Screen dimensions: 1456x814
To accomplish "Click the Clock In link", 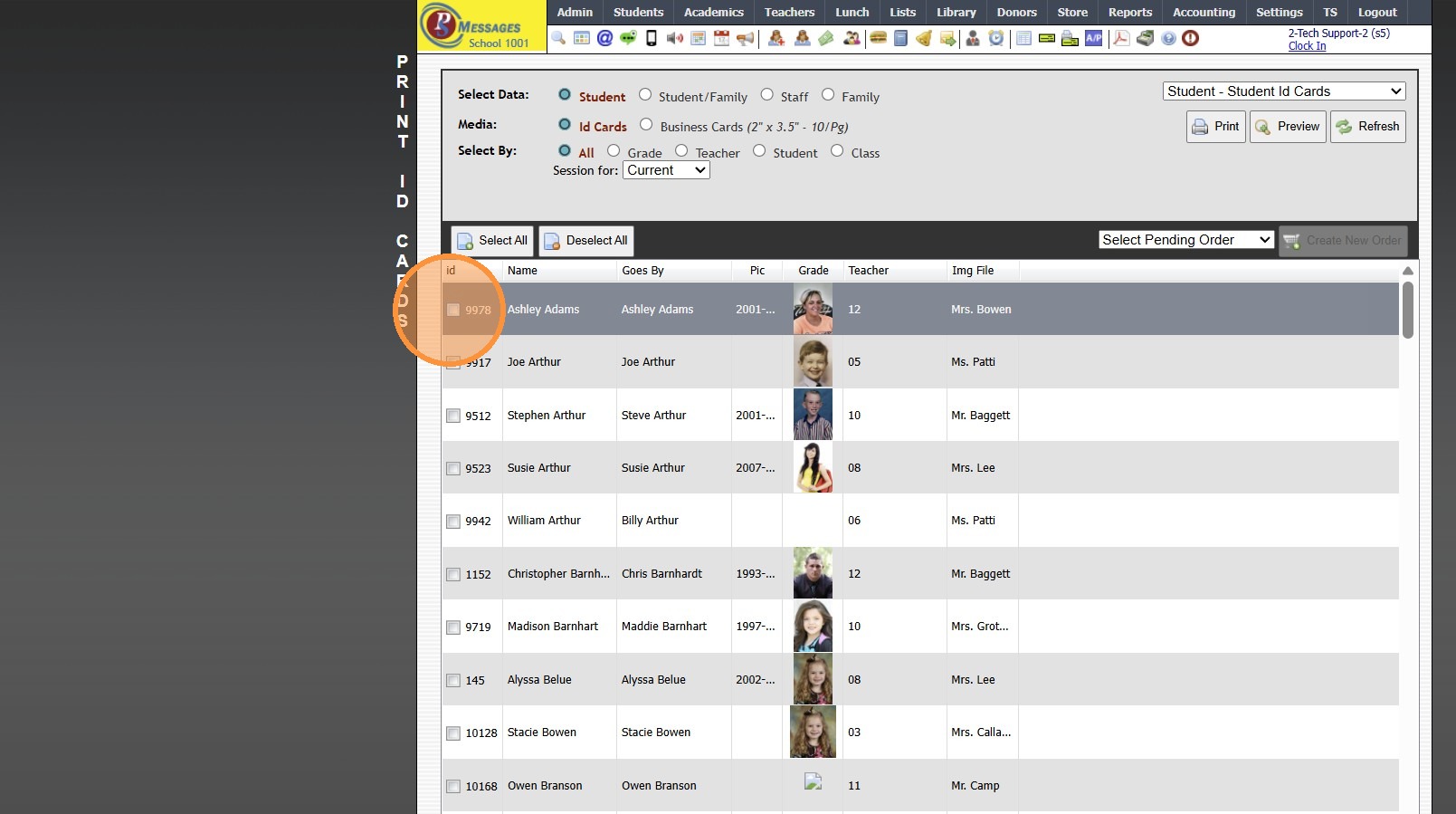I will pyautogui.click(x=1307, y=46).
